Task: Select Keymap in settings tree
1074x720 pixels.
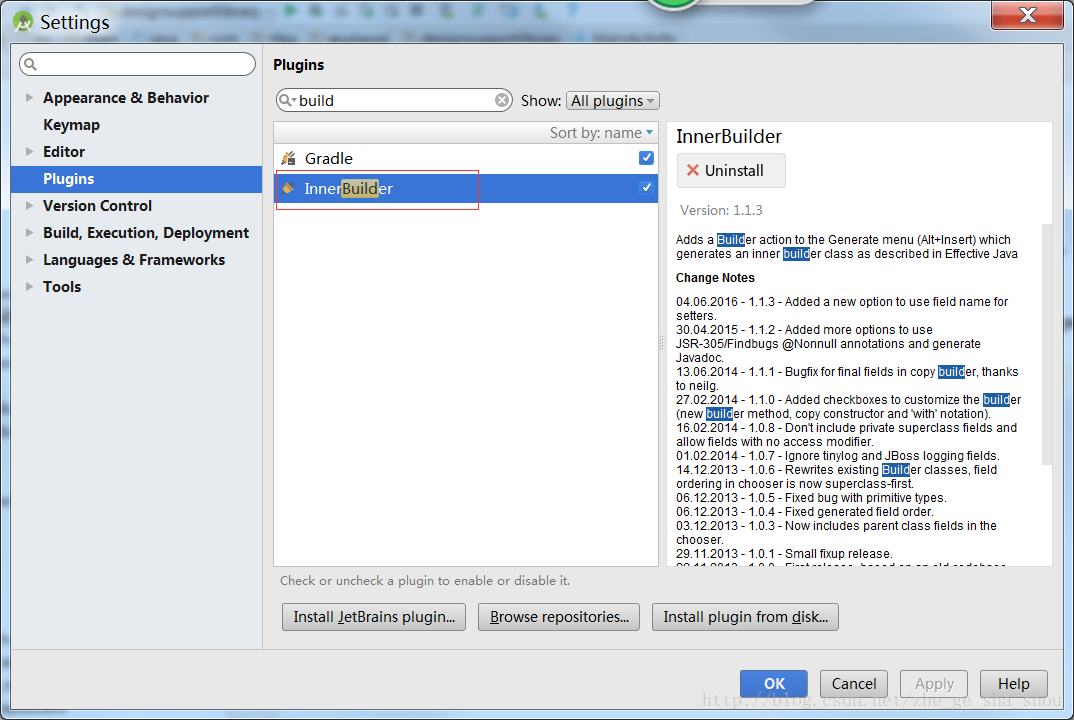Action: coord(71,125)
